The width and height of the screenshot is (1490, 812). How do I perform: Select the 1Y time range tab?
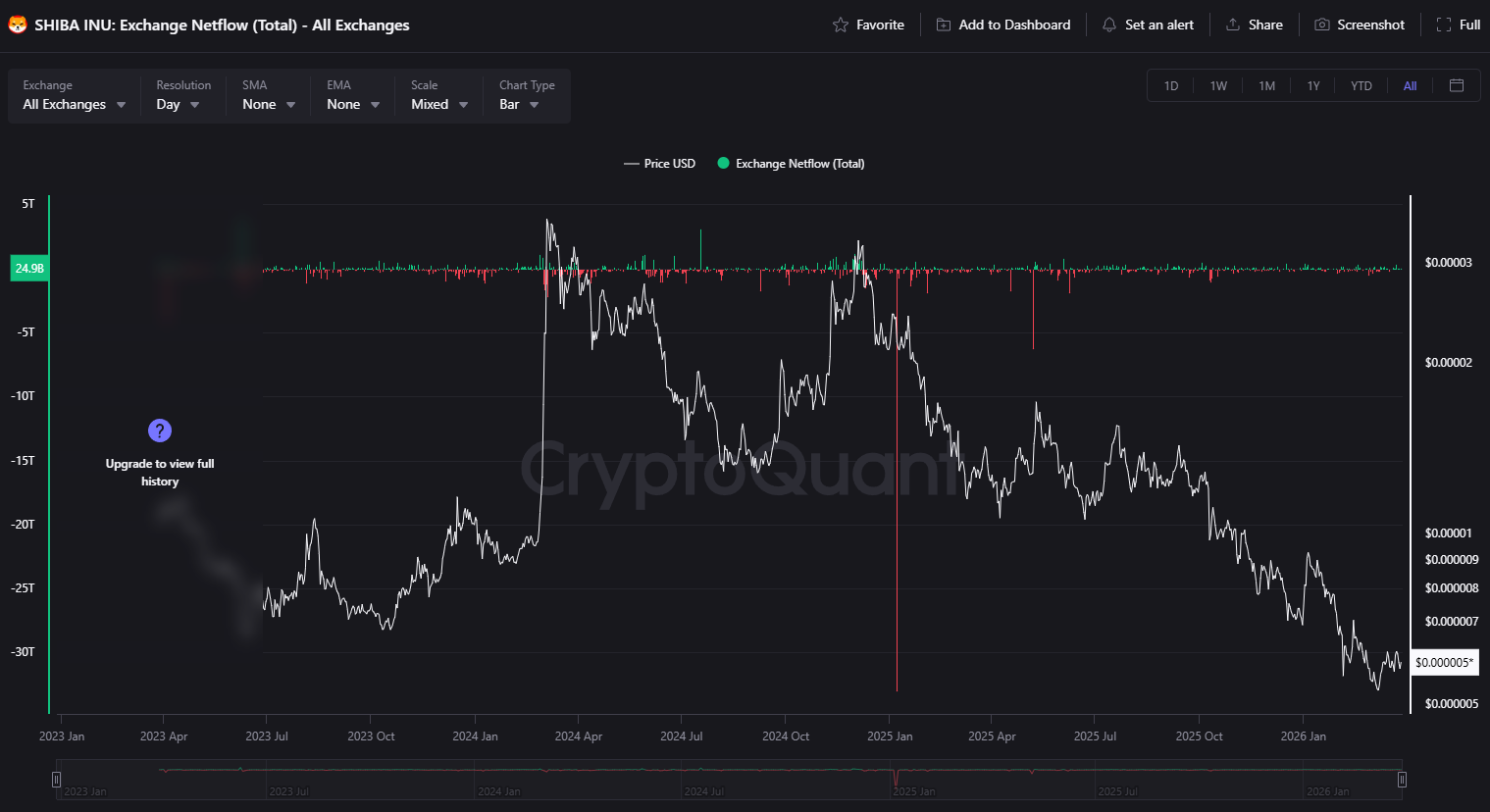1313,86
